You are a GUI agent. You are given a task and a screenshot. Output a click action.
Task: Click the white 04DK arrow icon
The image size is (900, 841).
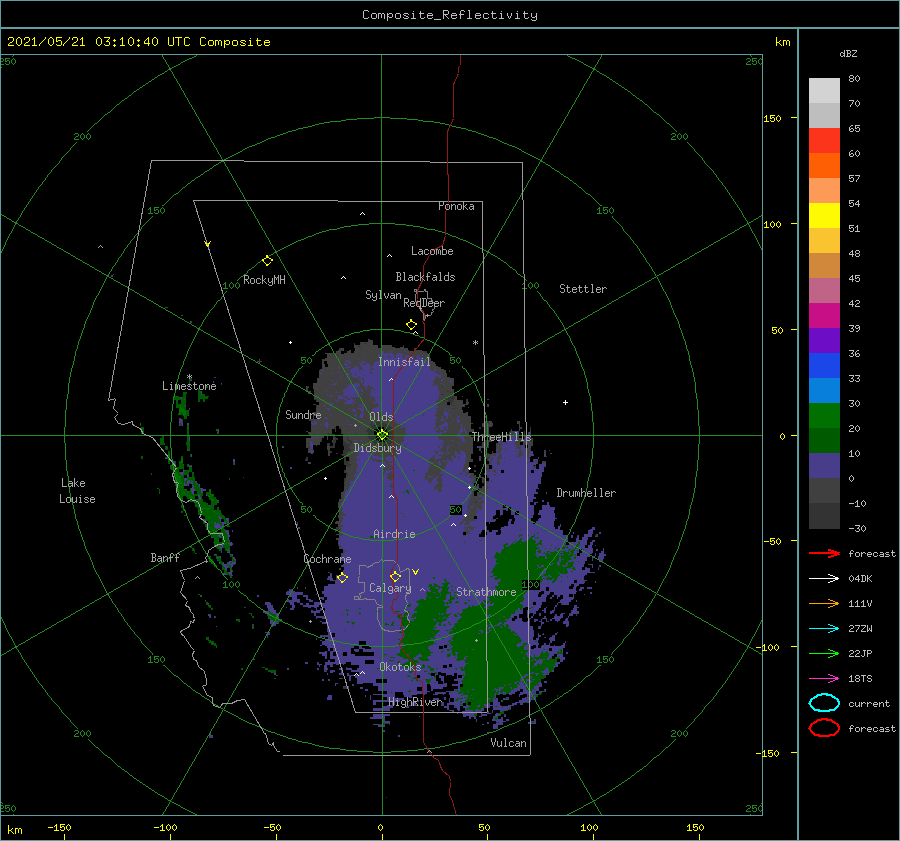824,579
